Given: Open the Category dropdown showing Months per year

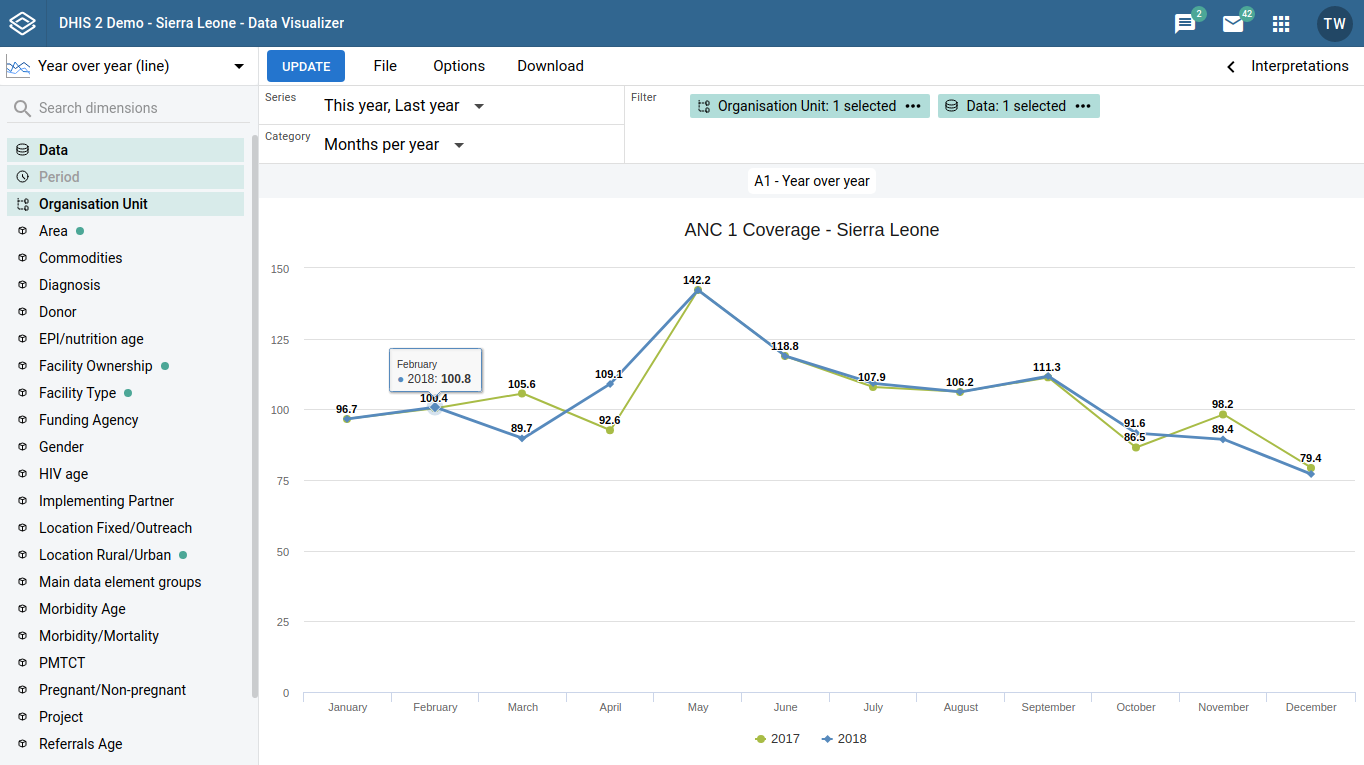Looking at the screenshot, I should pos(393,144).
